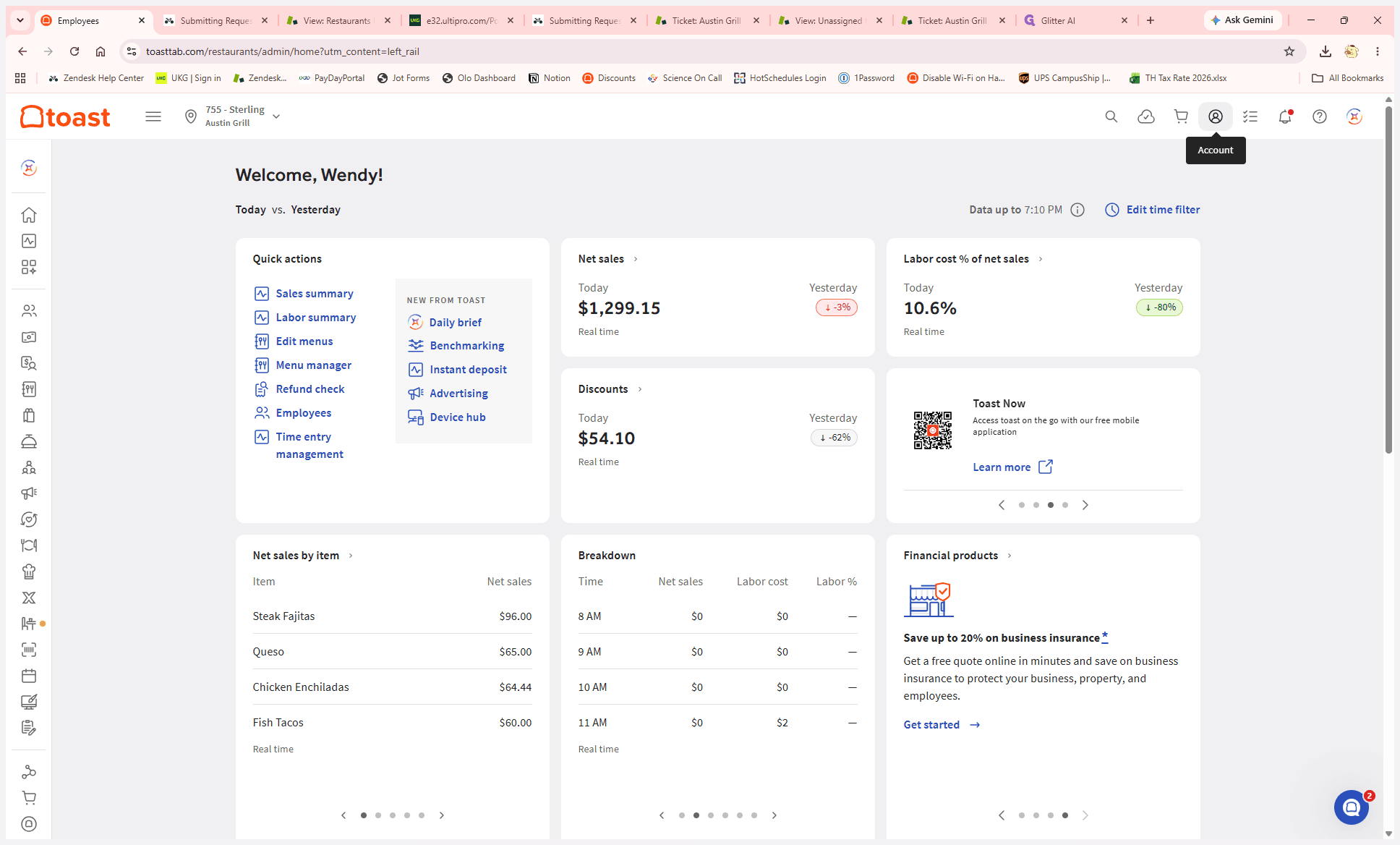Expand the Net sales card chevron
The image size is (1400, 845).
point(636,259)
